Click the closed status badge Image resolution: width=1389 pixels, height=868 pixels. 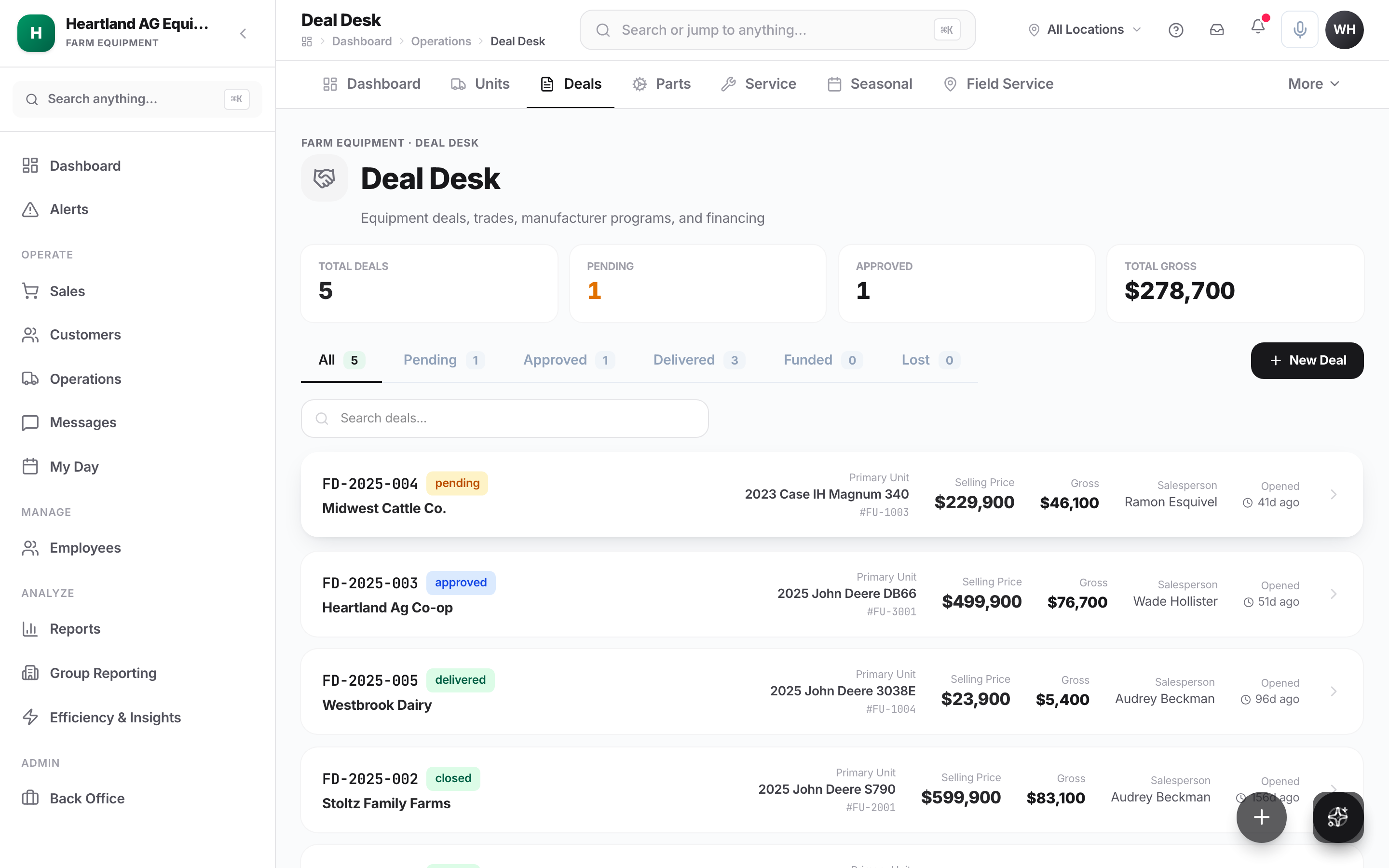tap(453, 778)
